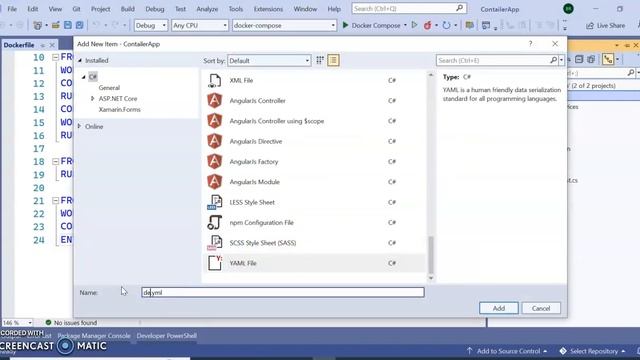Open the Git menu

(76, 9)
